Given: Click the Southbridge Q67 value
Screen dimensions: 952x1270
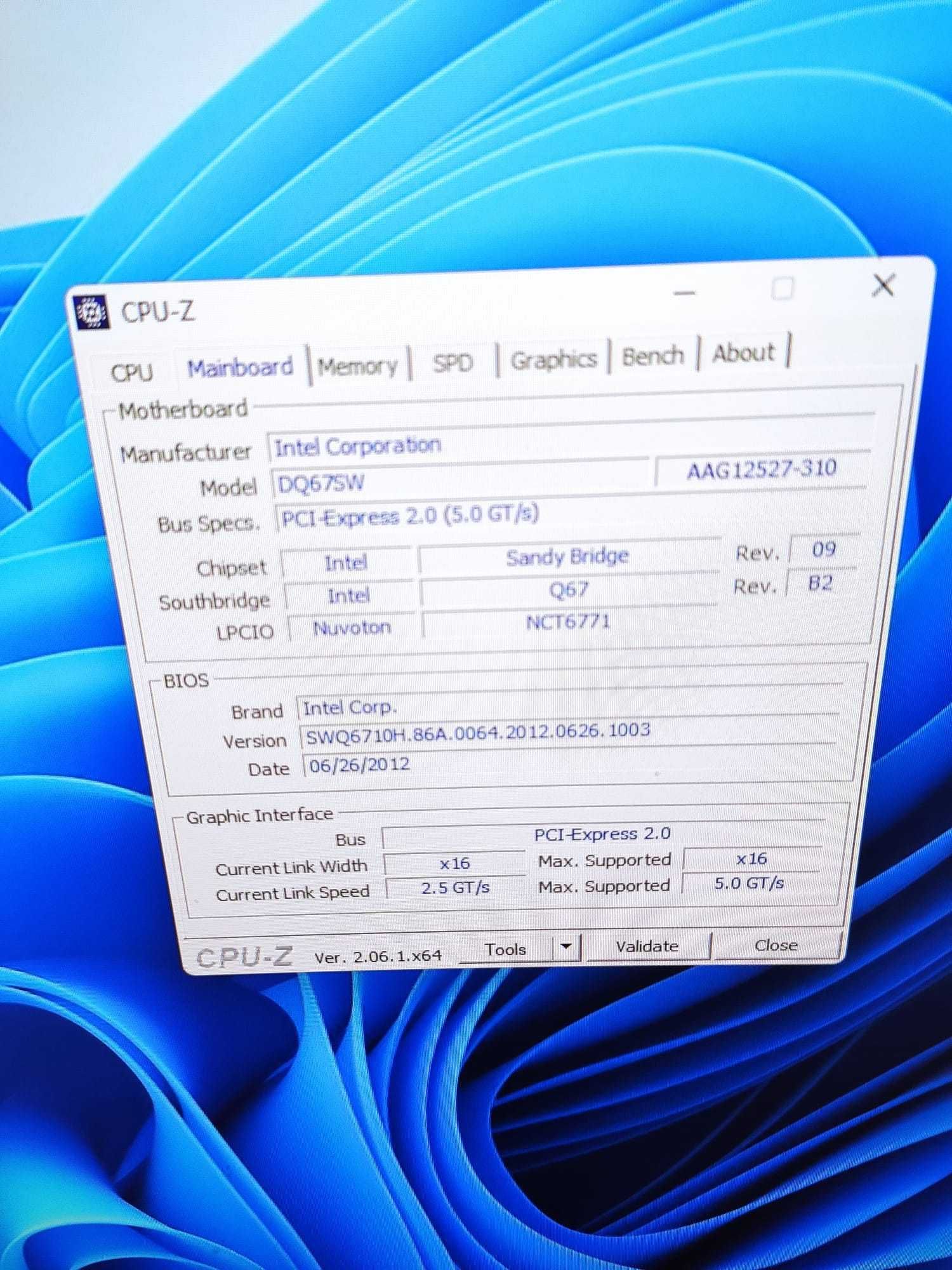Looking at the screenshot, I should (569, 590).
